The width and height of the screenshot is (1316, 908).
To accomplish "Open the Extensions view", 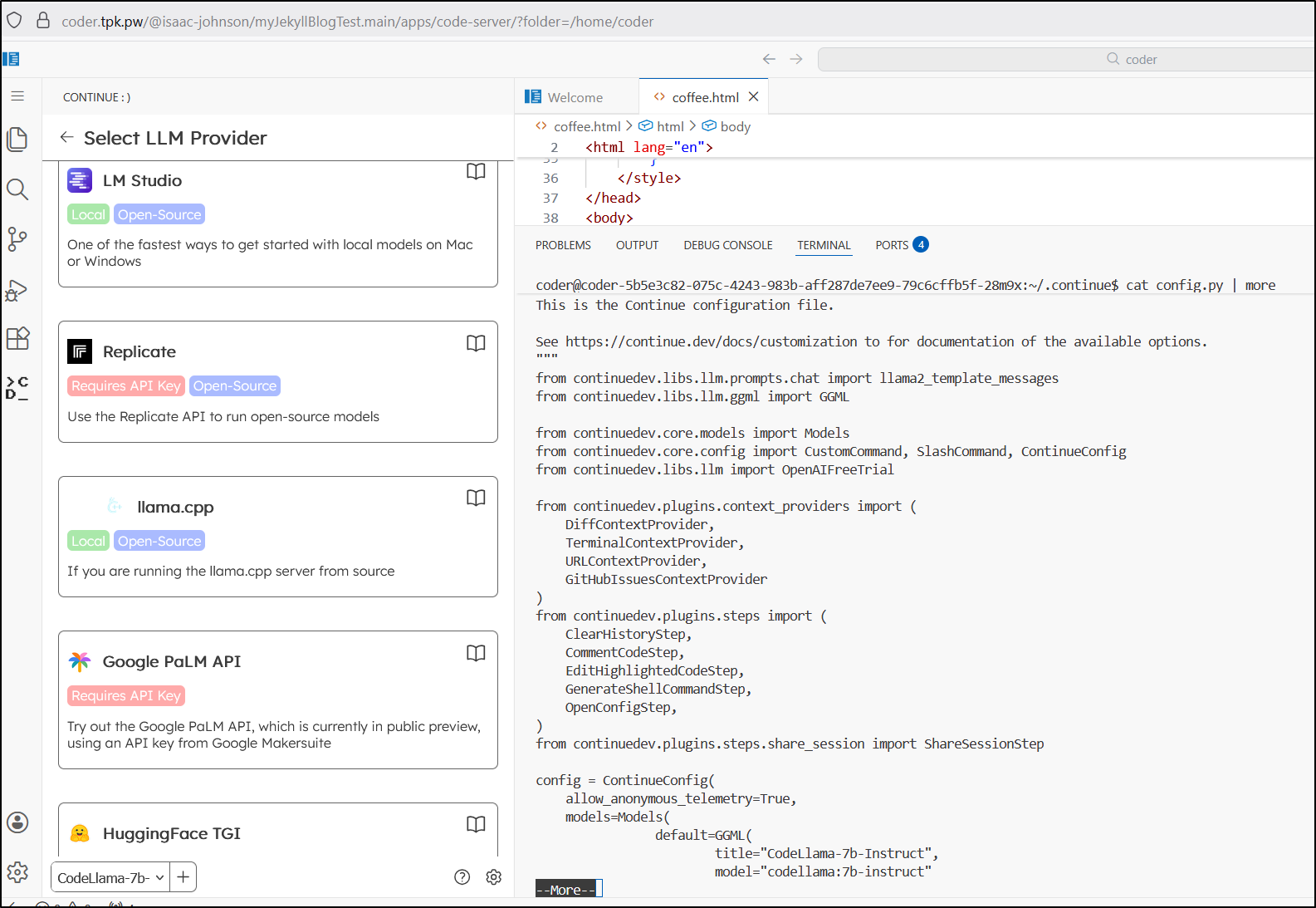I will pyautogui.click(x=17, y=338).
